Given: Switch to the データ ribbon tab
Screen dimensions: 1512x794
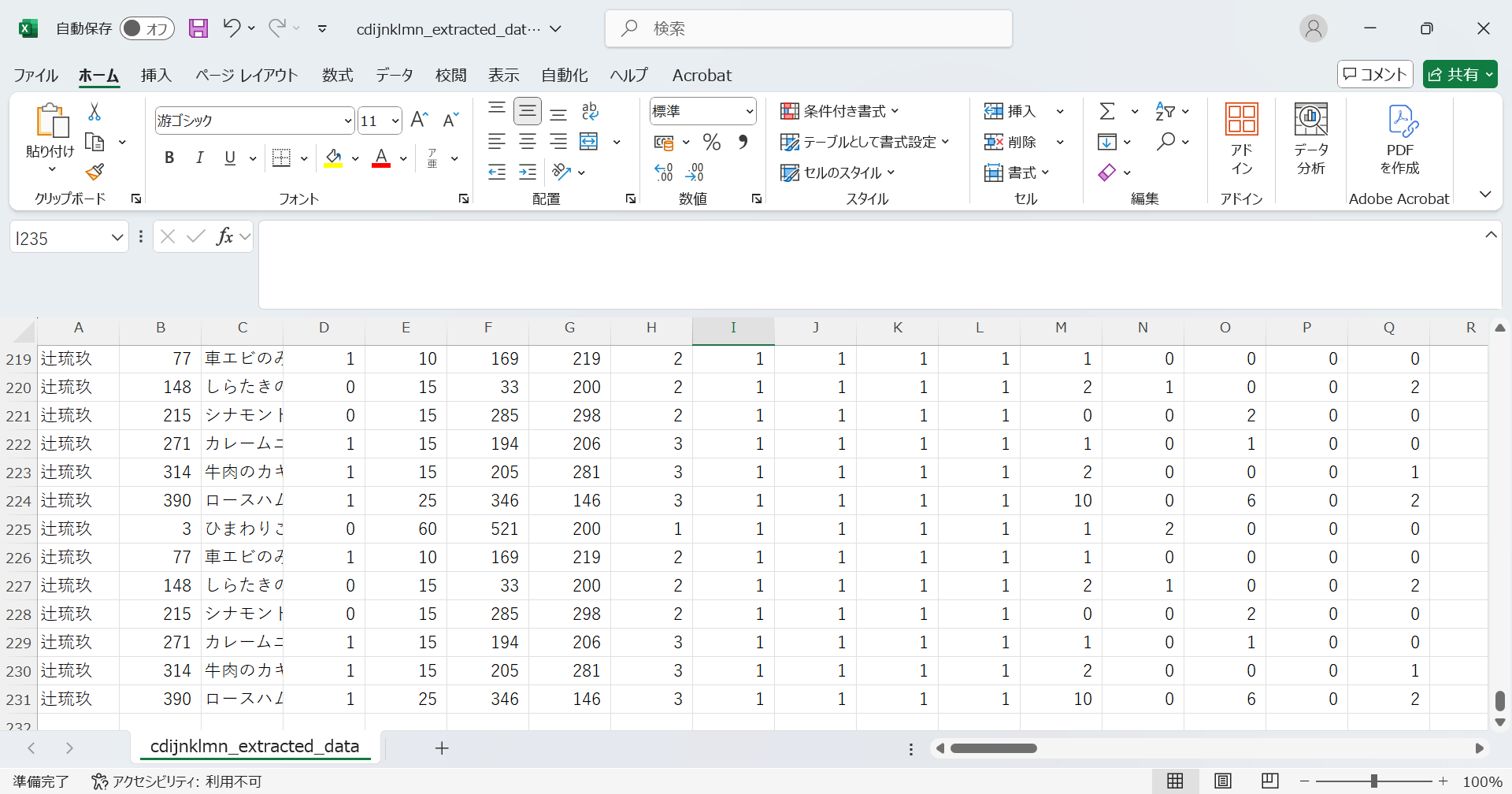Looking at the screenshot, I should 394,75.
